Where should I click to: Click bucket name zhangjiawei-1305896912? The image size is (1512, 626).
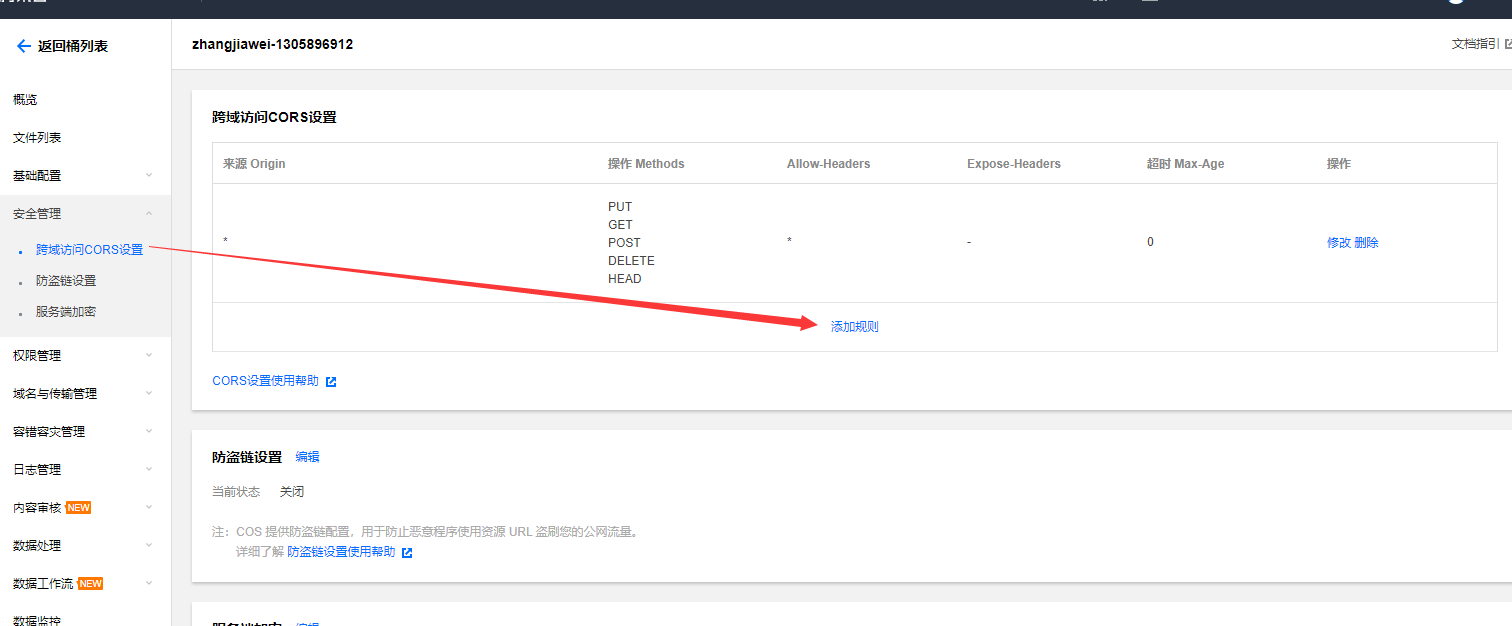coord(272,45)
